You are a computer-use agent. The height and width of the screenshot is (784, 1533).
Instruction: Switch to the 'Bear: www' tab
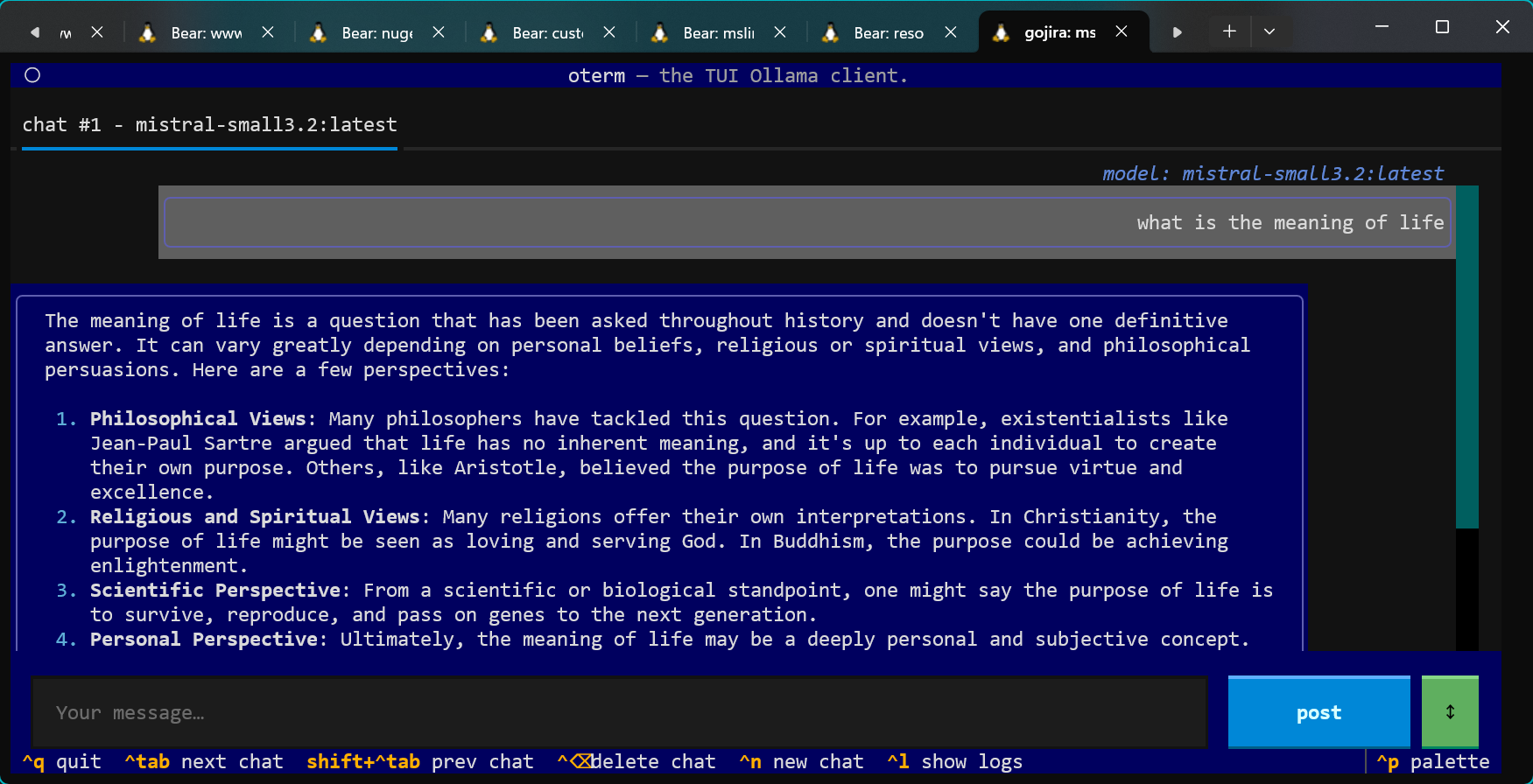207,32
